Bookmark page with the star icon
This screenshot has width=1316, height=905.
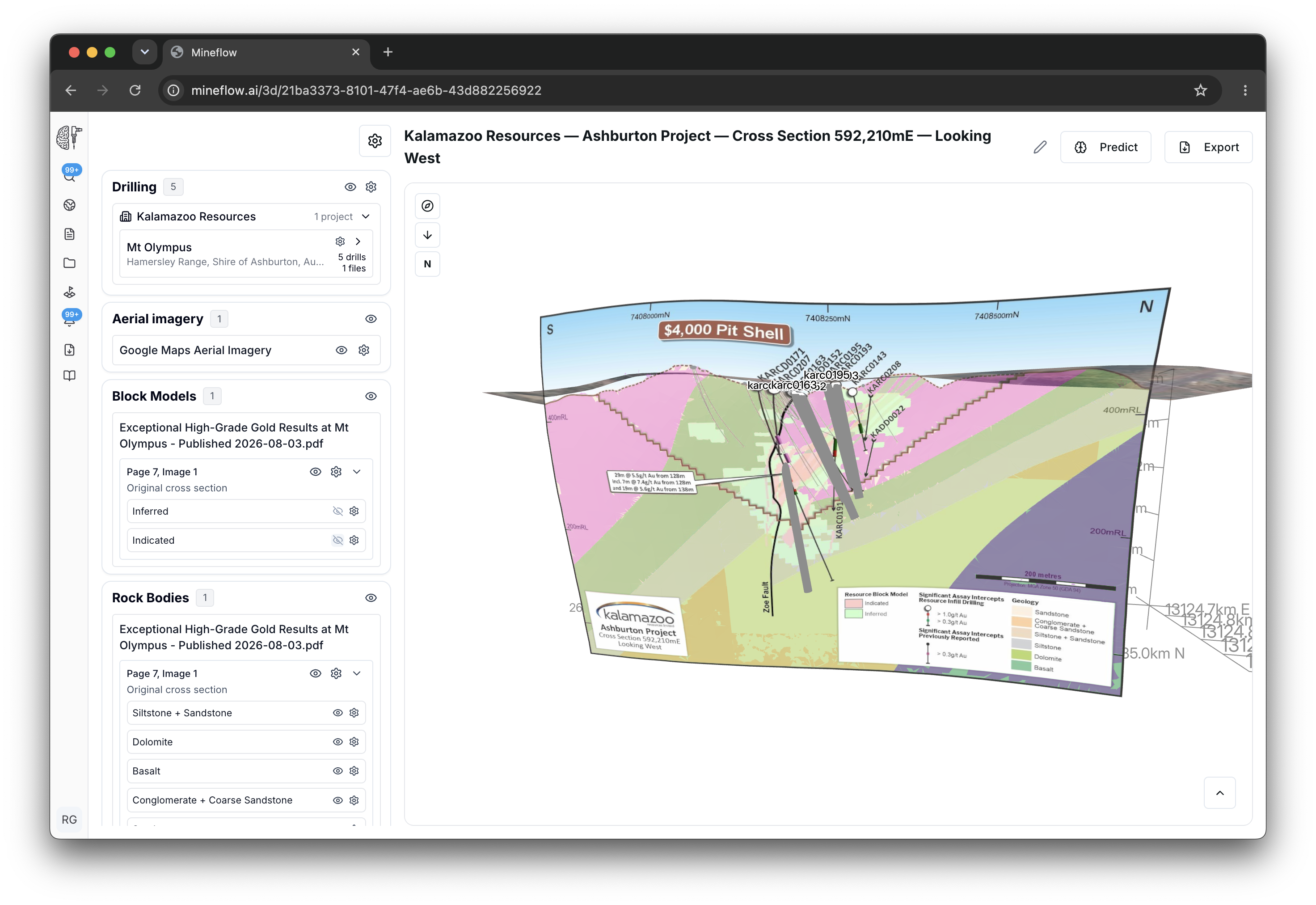[1200, 90]
